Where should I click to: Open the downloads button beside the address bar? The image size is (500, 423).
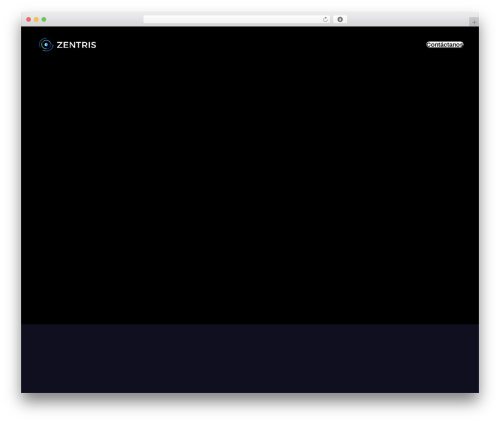point(340,19)
